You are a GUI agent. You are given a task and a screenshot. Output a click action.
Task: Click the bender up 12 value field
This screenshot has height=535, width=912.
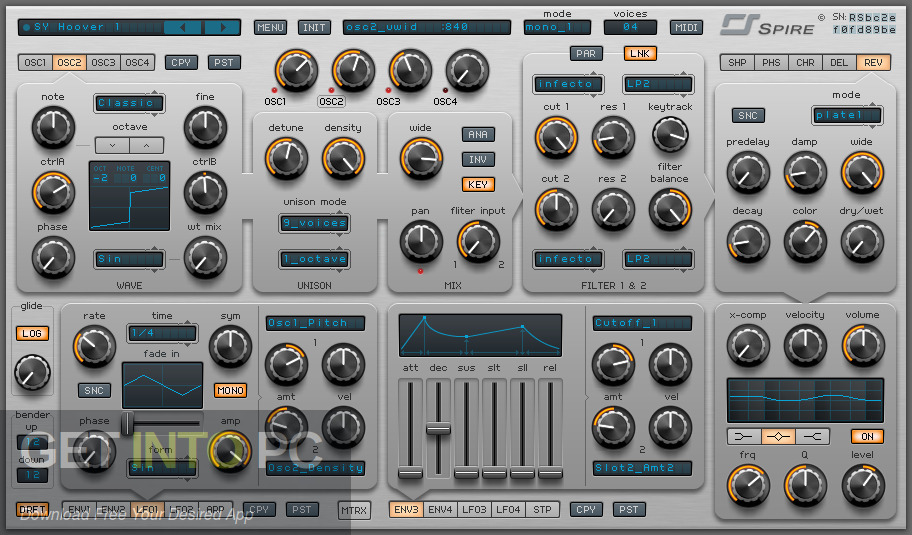point(33,443)
